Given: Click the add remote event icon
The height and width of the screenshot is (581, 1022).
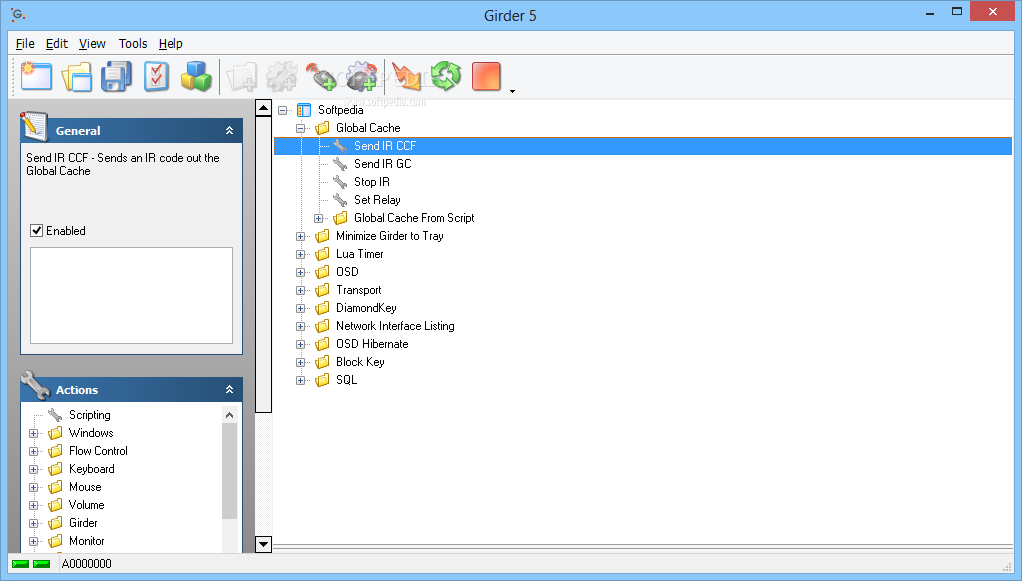Looking at the screenshot, I should (321, 76).
